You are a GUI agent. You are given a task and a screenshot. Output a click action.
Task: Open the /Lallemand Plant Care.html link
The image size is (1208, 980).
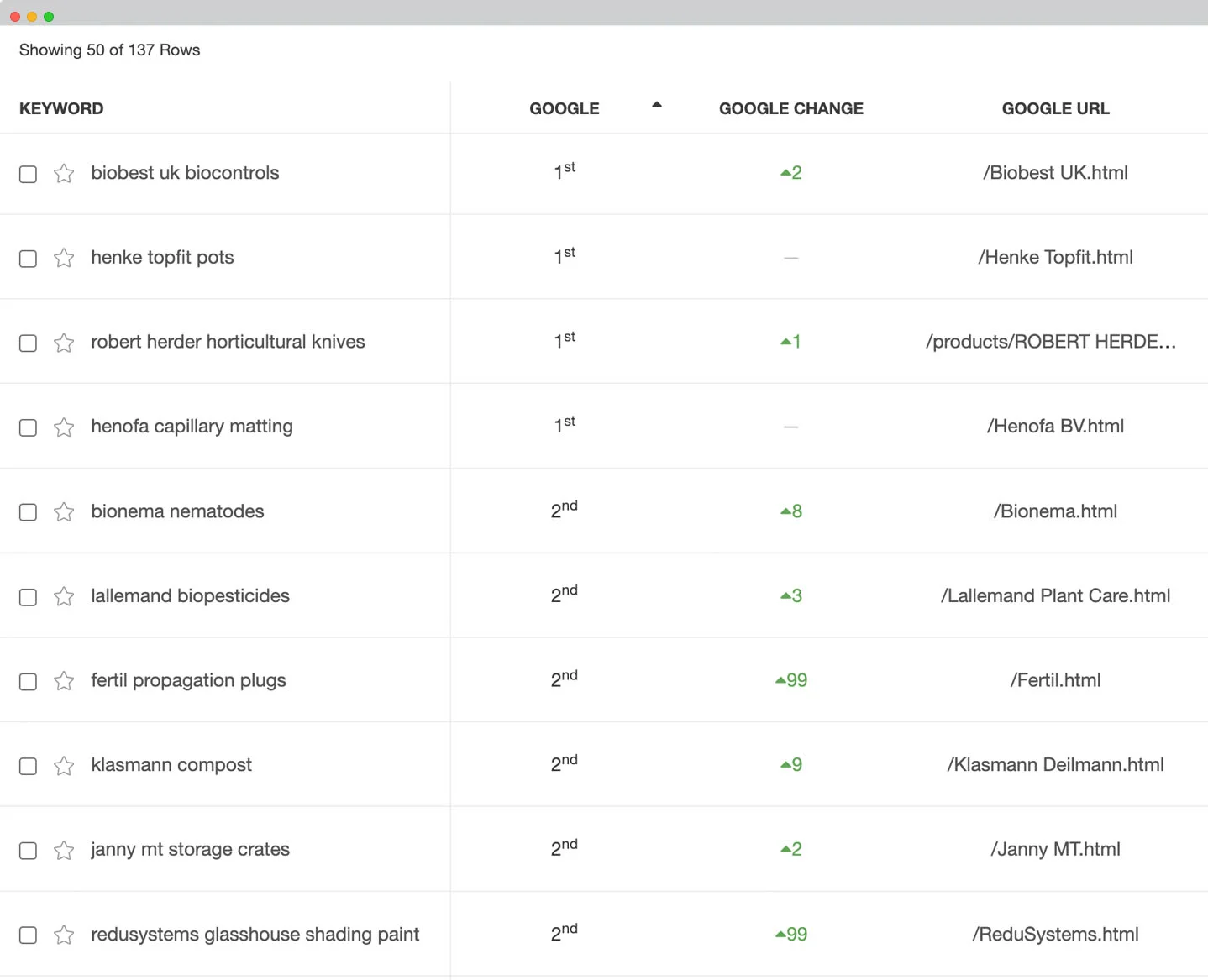click(x=1055, y=595)
